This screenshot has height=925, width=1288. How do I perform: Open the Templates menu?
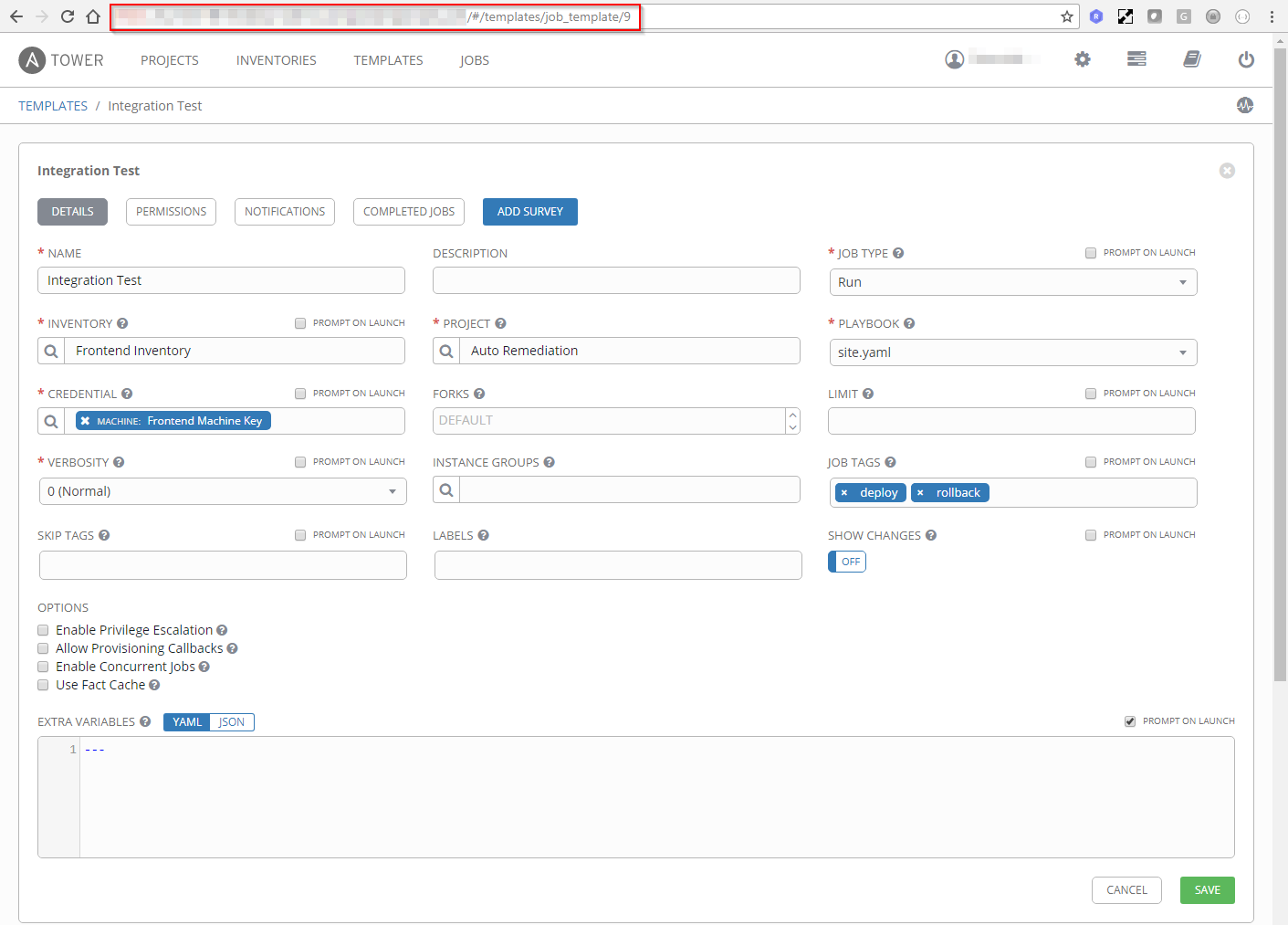point(389,60)
